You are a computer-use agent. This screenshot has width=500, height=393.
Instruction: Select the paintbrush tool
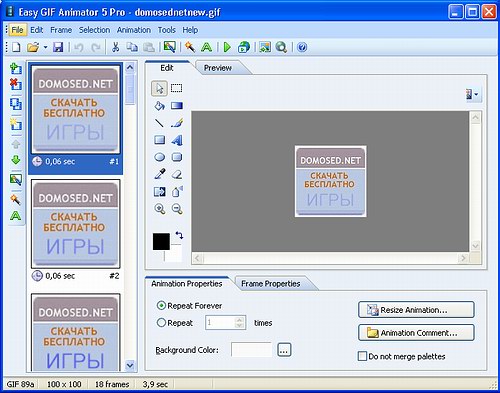177,123
